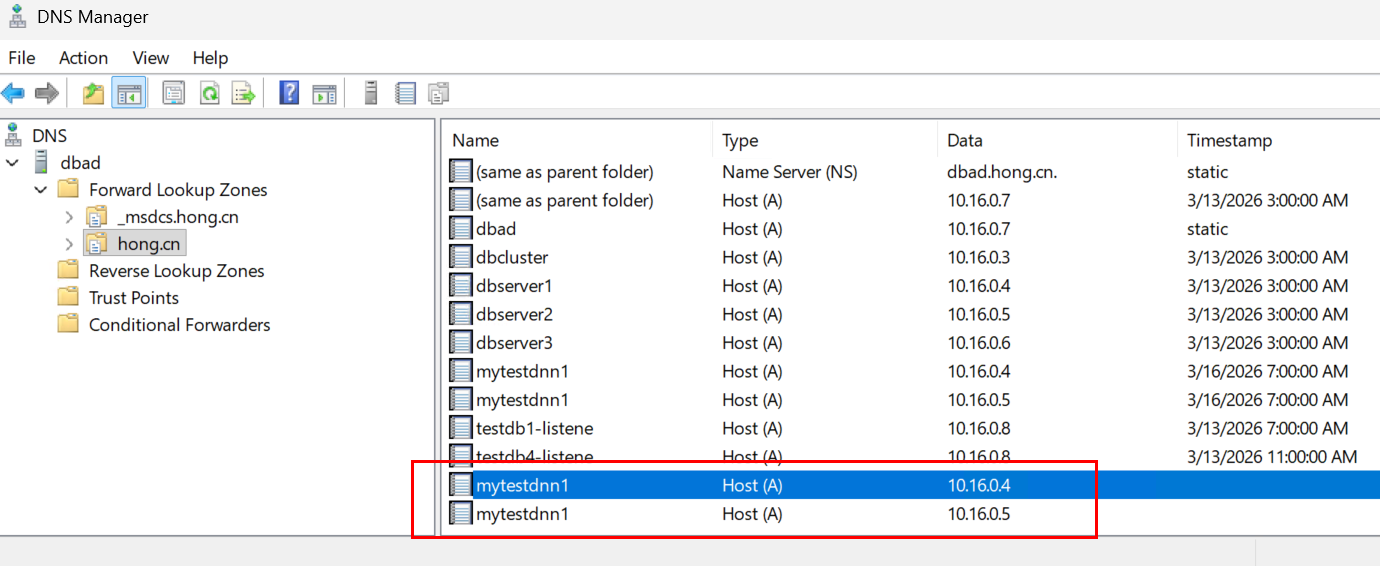The image size is (1380, 566).
Task: Click the blue Back arrow in toolbar
Action: pos(13,94)
